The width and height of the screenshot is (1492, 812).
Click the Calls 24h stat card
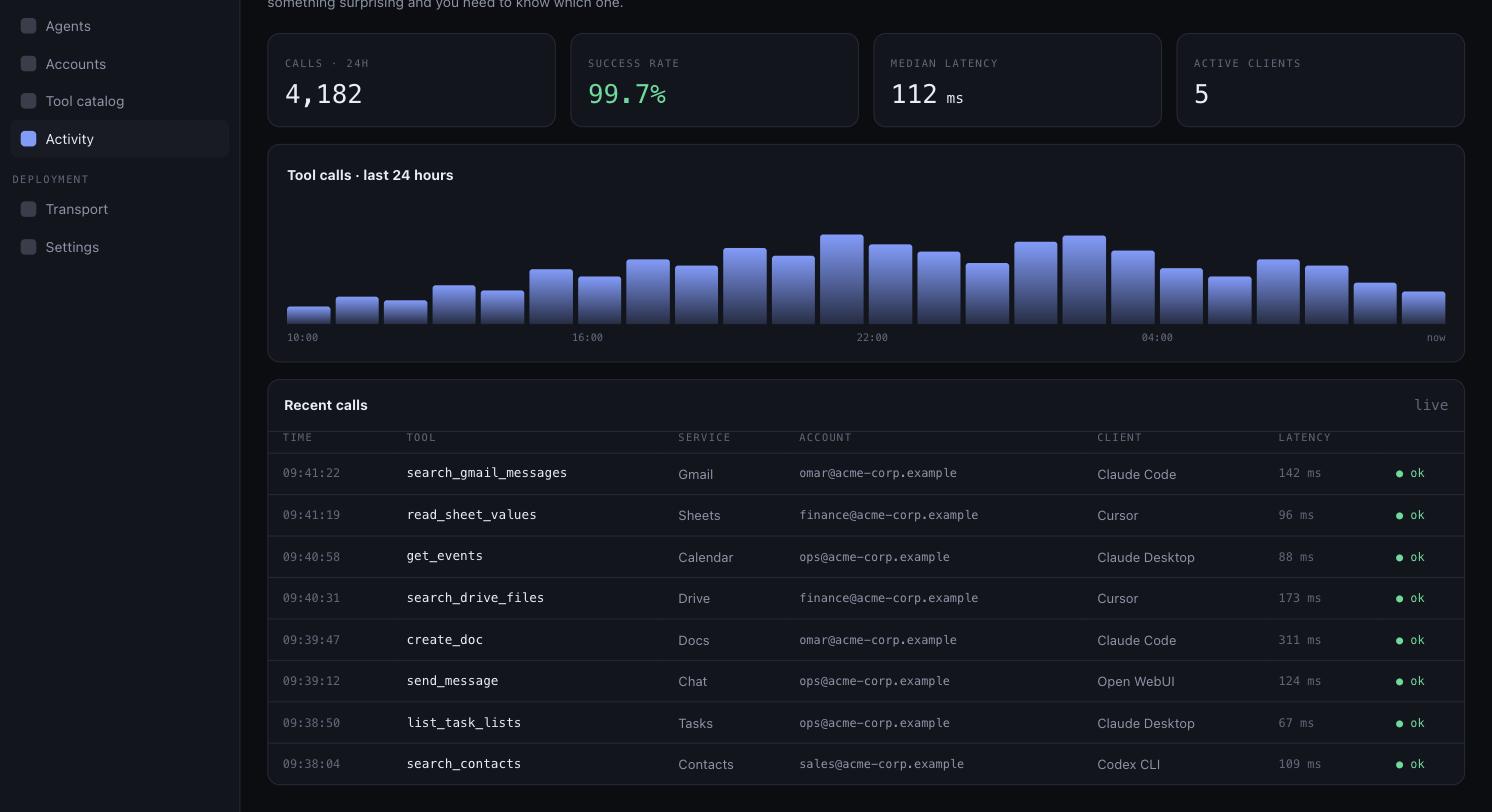411,80
